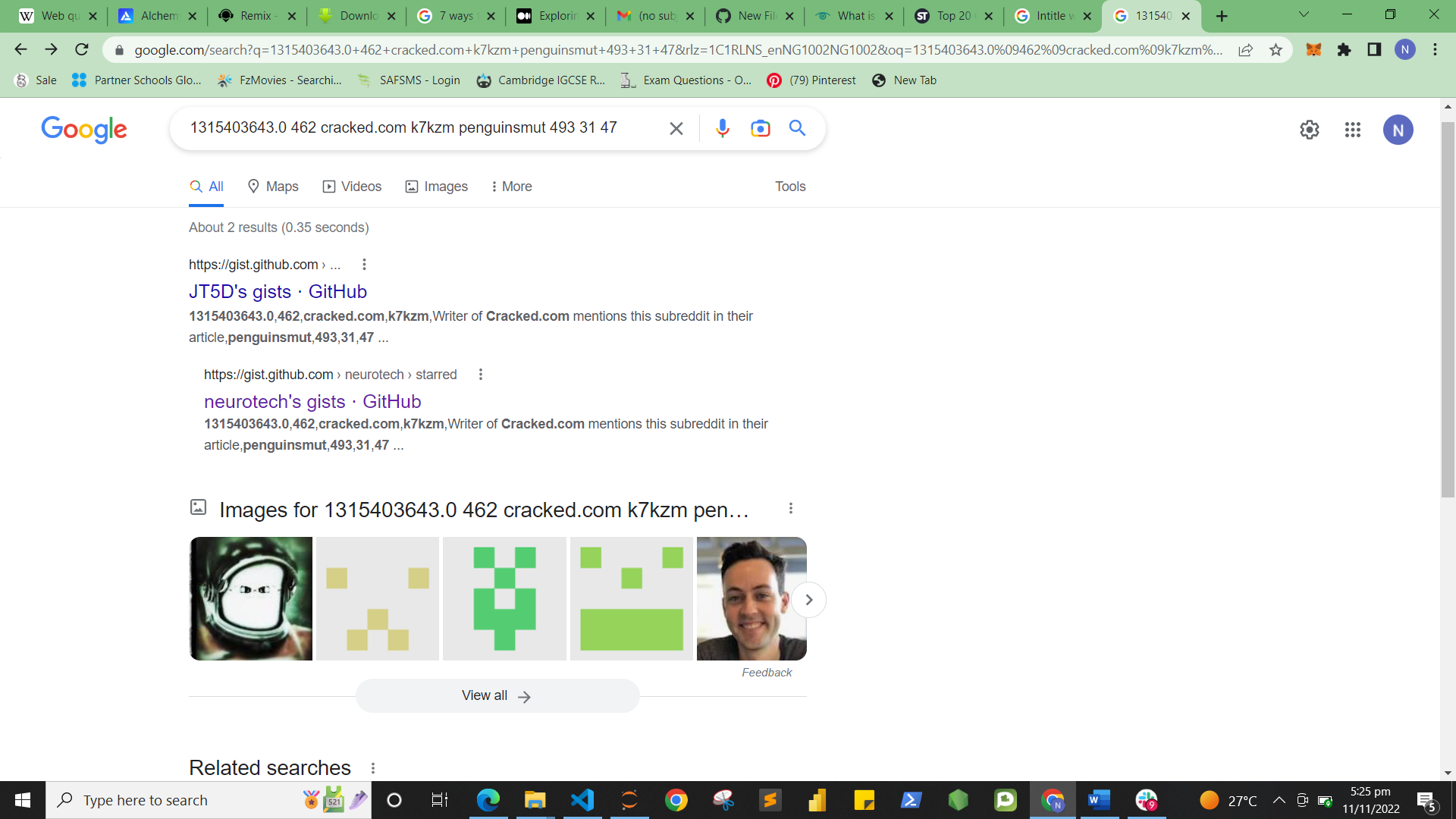This screenshot has width=1456, height=819.
Task: Expand the More search filters
Action: tap(511, 187)
